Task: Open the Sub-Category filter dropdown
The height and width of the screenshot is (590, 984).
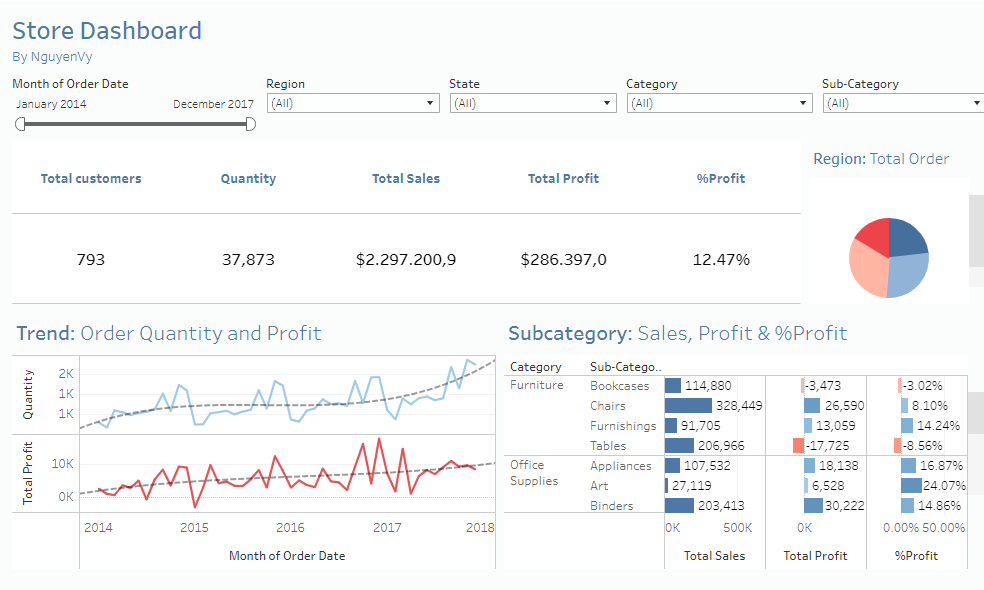Action: click(x=978, y=102)
